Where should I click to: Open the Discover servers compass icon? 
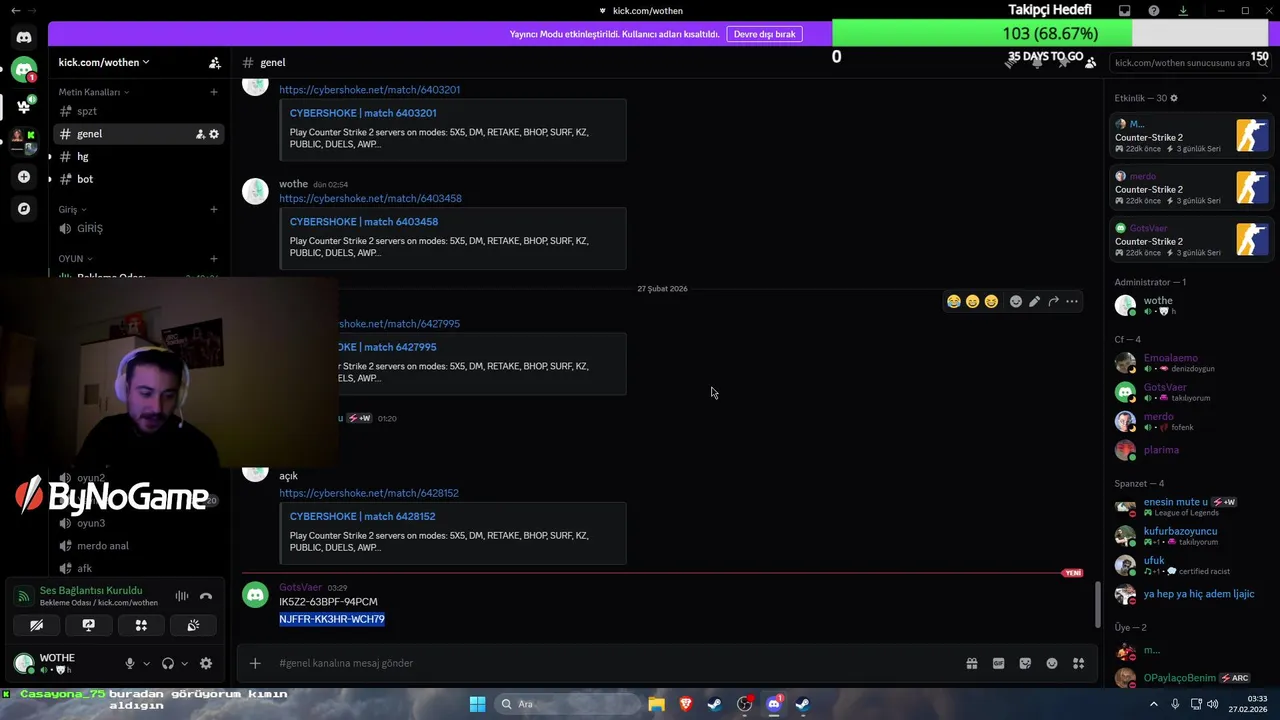click(x=24, y=209)
